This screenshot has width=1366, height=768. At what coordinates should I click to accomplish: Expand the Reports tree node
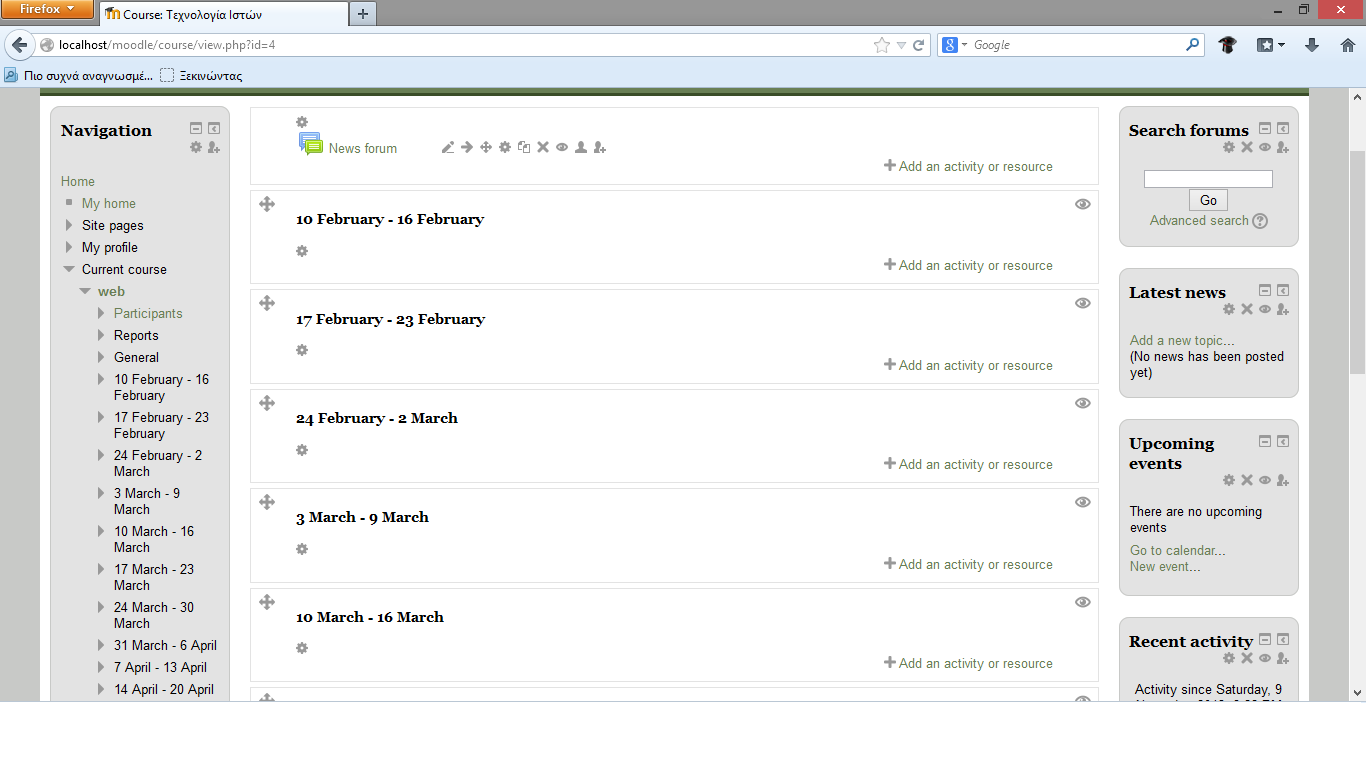[x=101, y=335]
